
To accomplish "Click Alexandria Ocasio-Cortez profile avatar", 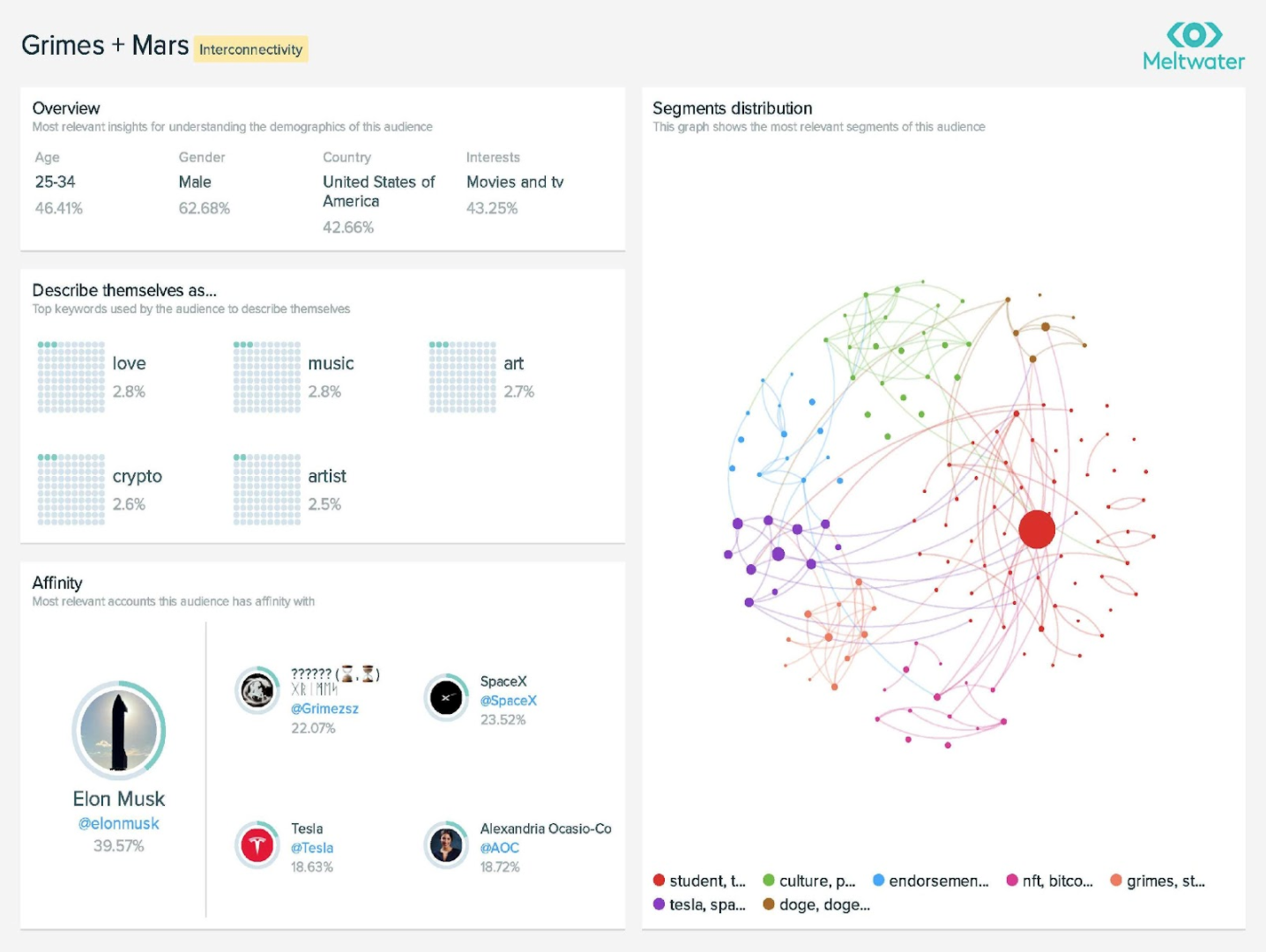I will pos(446,845).
